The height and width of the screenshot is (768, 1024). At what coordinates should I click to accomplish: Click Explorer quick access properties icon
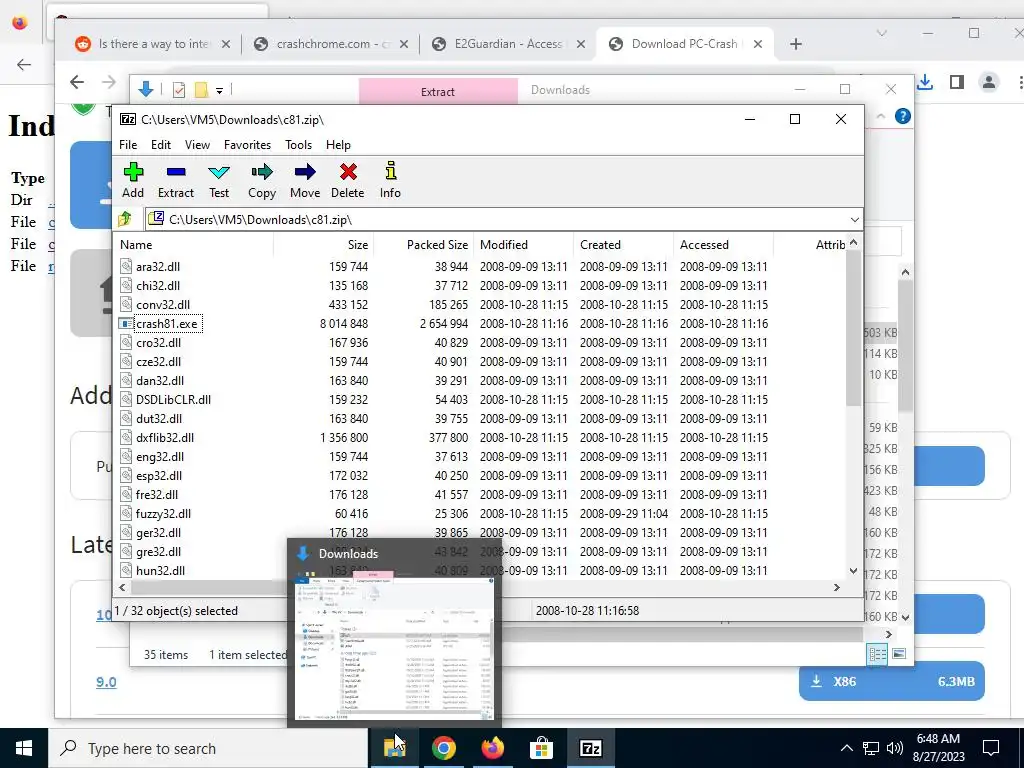pos(179,90)
